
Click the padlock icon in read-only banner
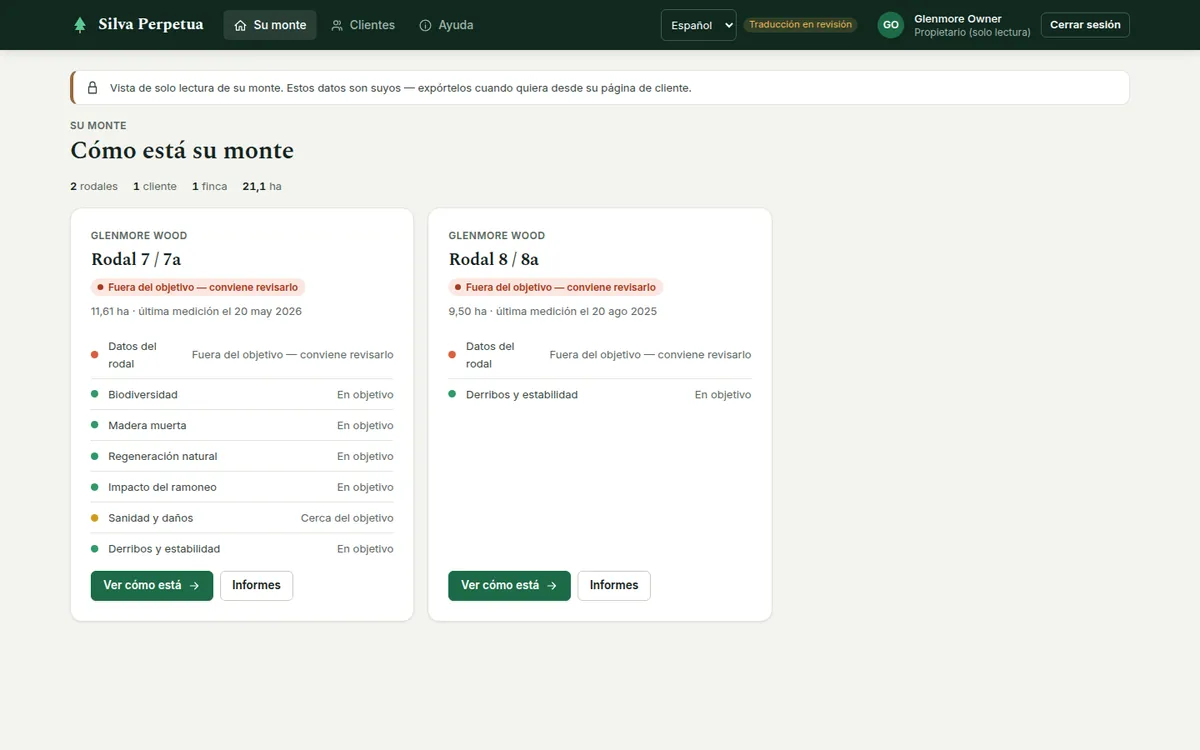93,88
